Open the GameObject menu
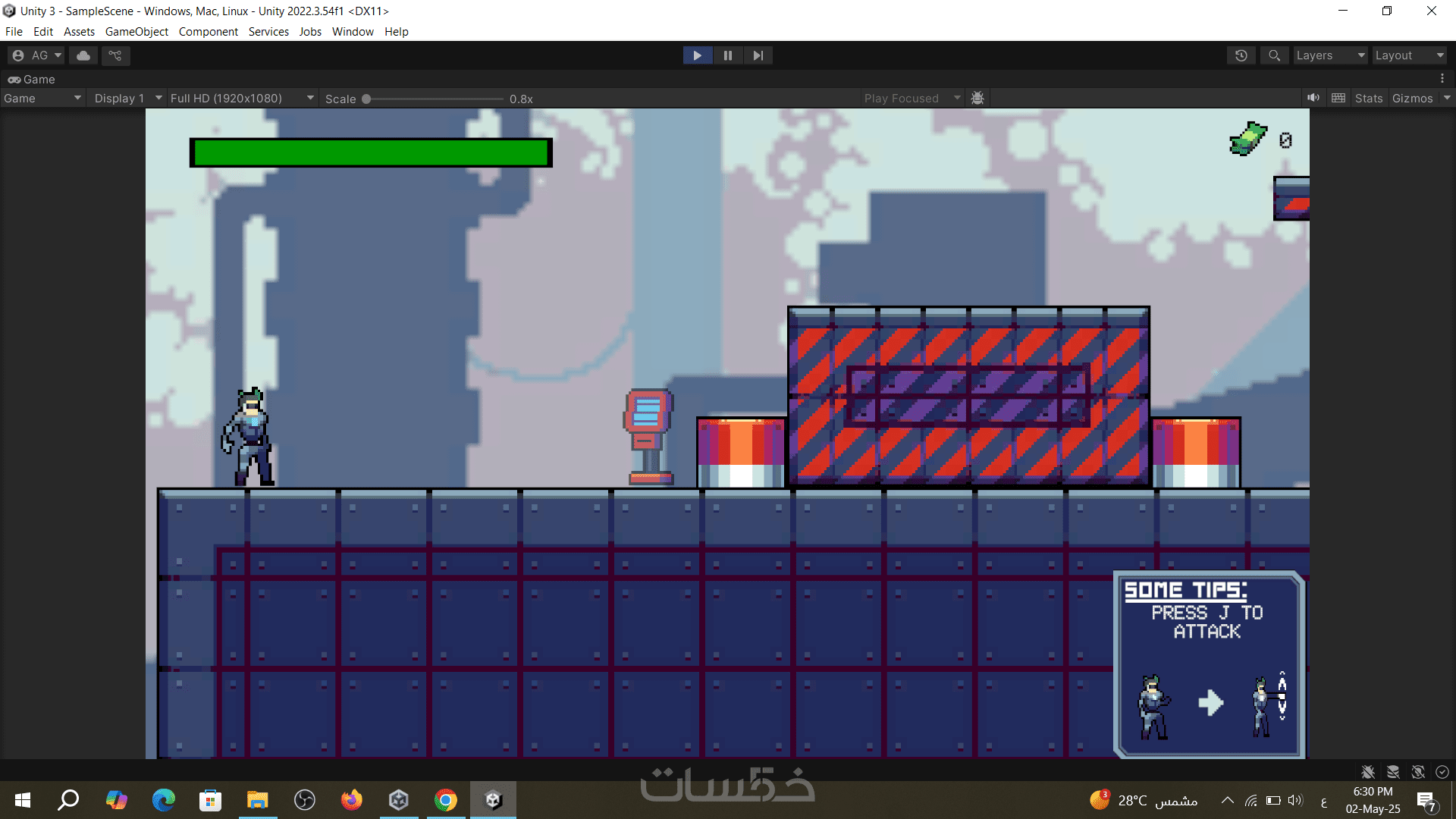Viewport: 1456px width, 819px height. (x=136, y=32)
